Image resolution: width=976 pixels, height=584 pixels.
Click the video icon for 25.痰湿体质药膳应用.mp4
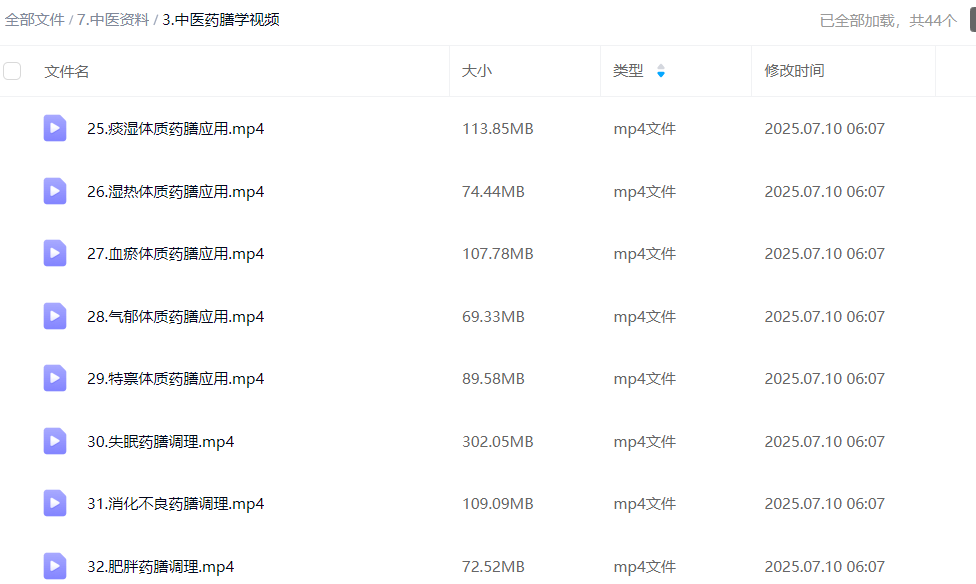55,128
